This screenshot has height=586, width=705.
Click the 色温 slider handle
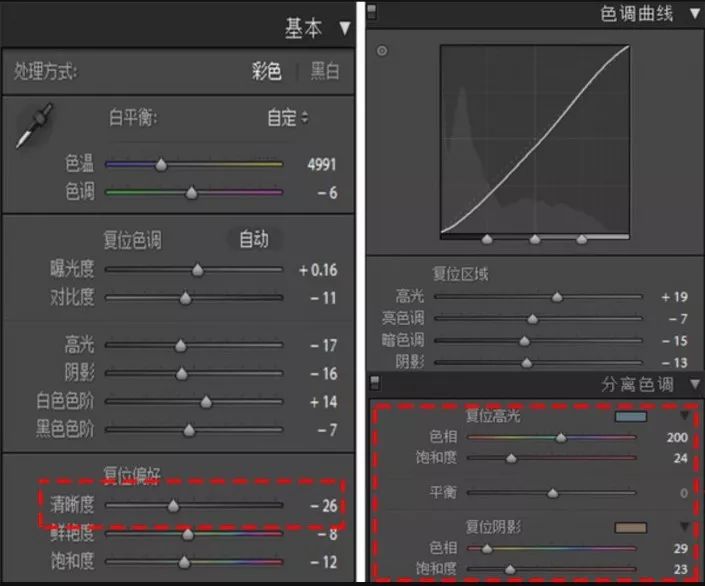[x=161, y=165]
